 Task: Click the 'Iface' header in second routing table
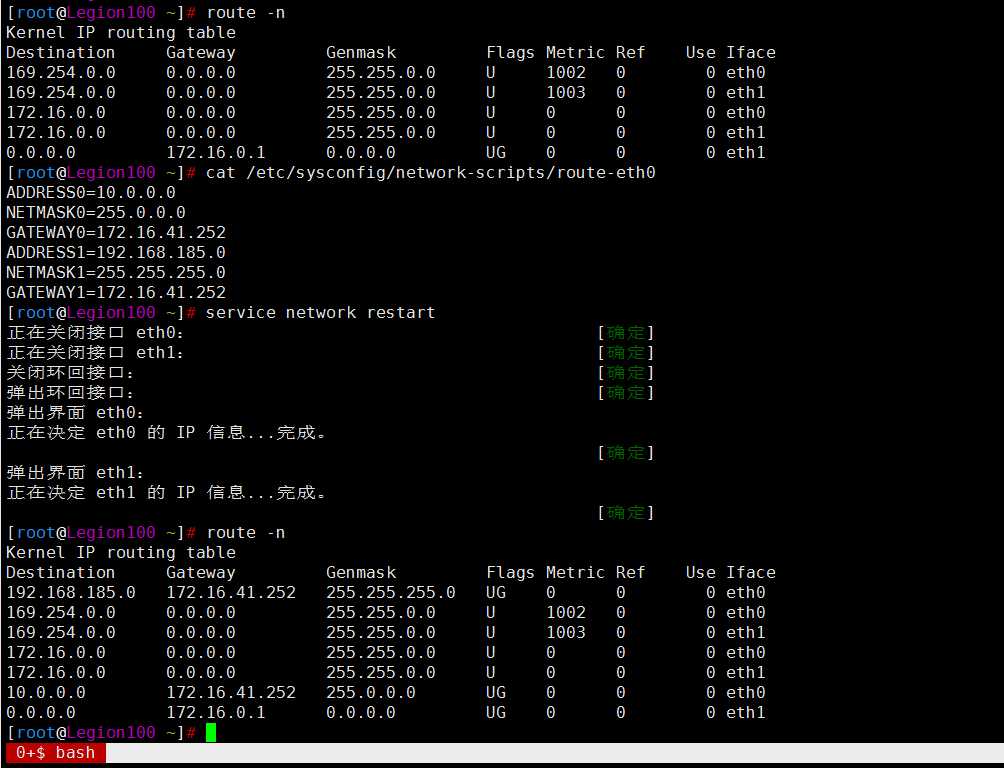750,573
